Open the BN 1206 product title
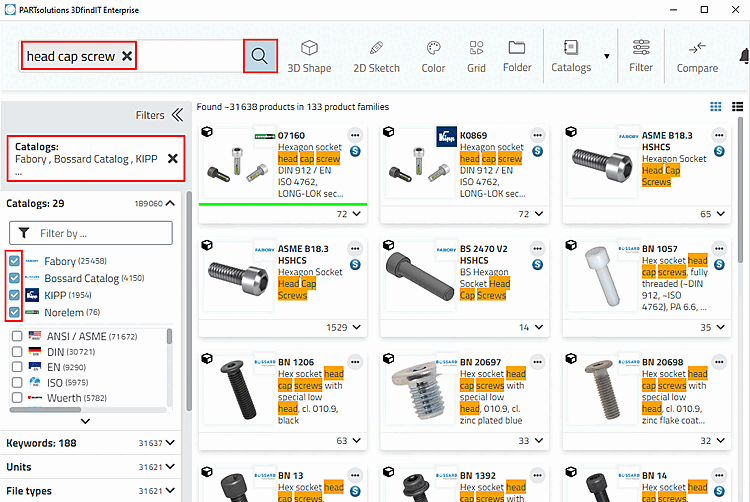This screenshot has height=502, width=750. coord(296,362)
